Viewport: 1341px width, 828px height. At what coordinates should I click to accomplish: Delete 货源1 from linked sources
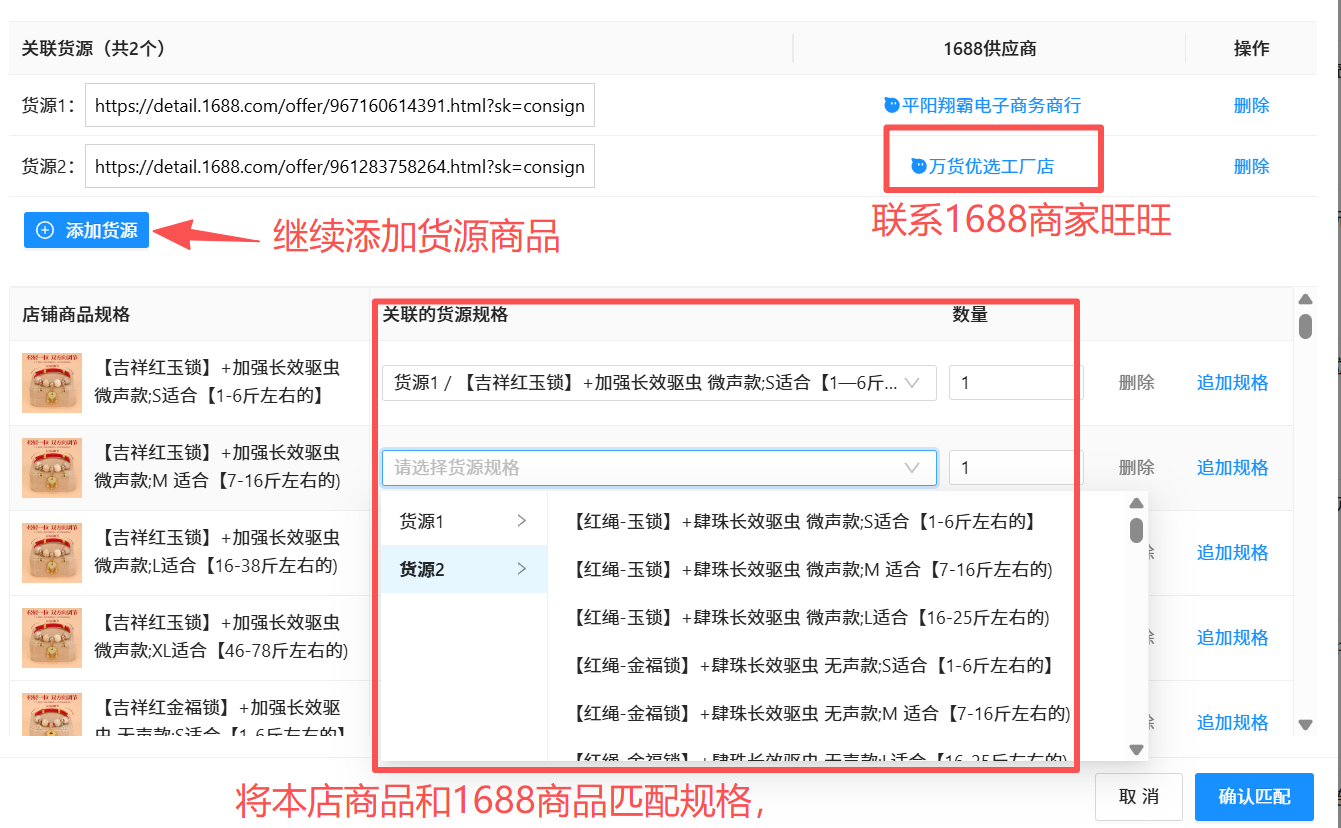[1251, 105]
